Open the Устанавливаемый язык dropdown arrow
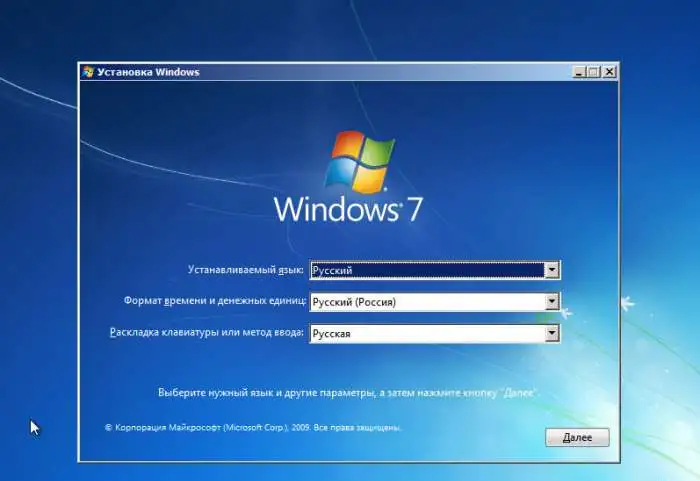700x481 pixels. pos(552,270)
